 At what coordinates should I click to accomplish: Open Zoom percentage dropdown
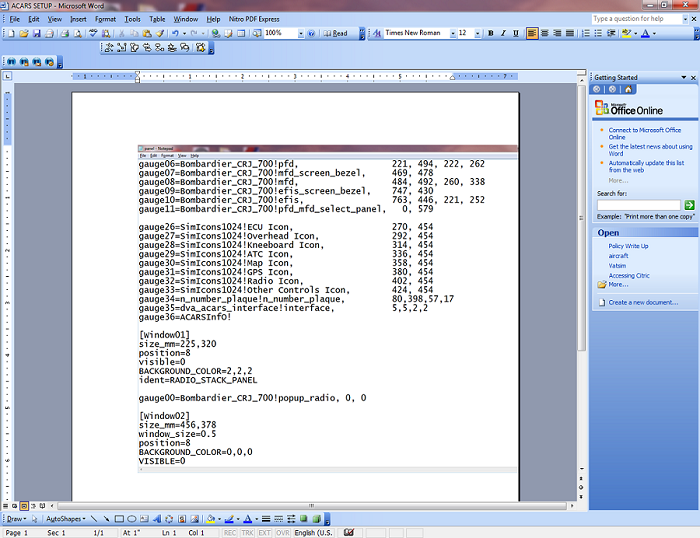(301, 33)
